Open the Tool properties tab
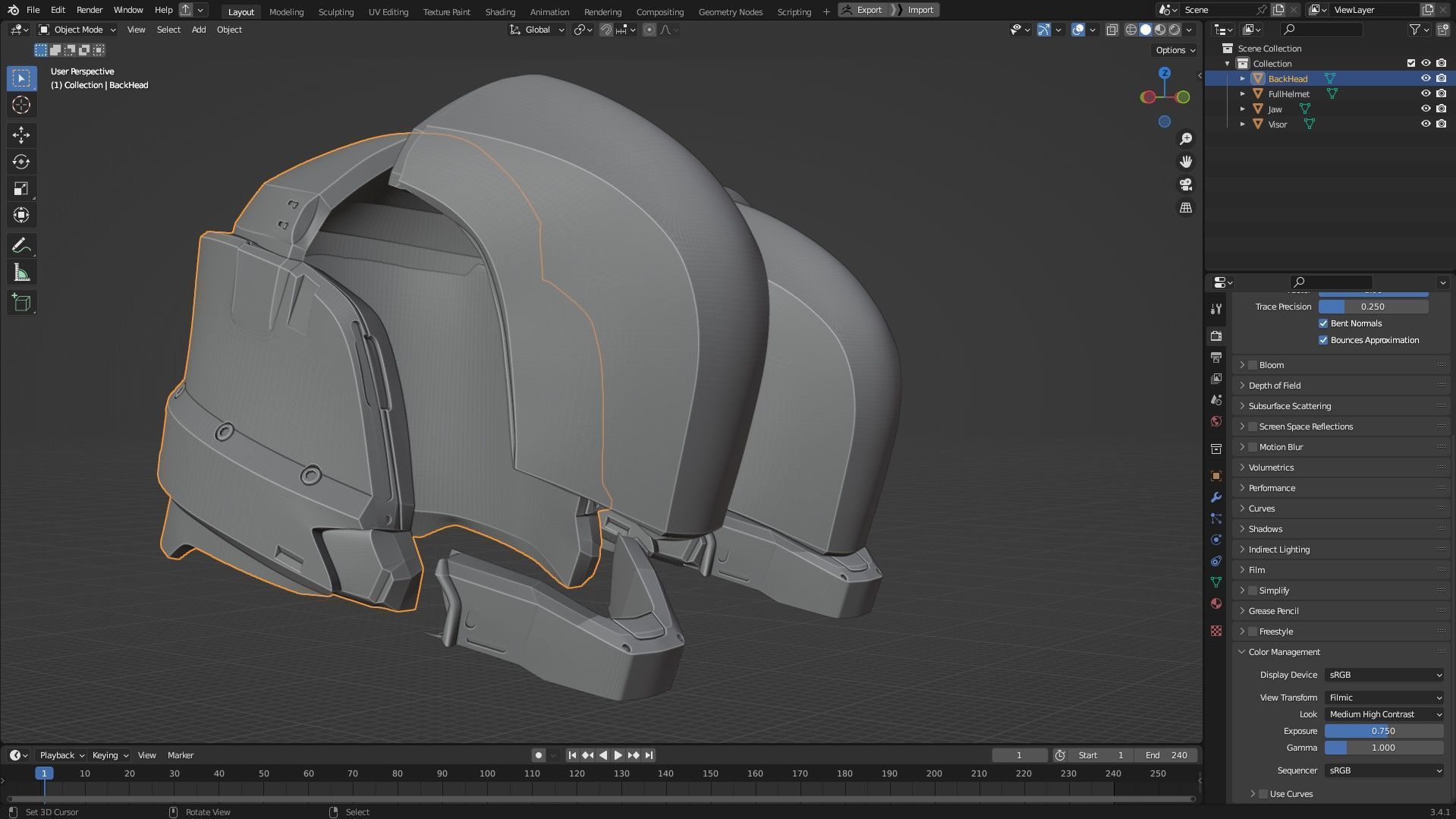This screenshot has height=819, width=1456. point(1216,309)
